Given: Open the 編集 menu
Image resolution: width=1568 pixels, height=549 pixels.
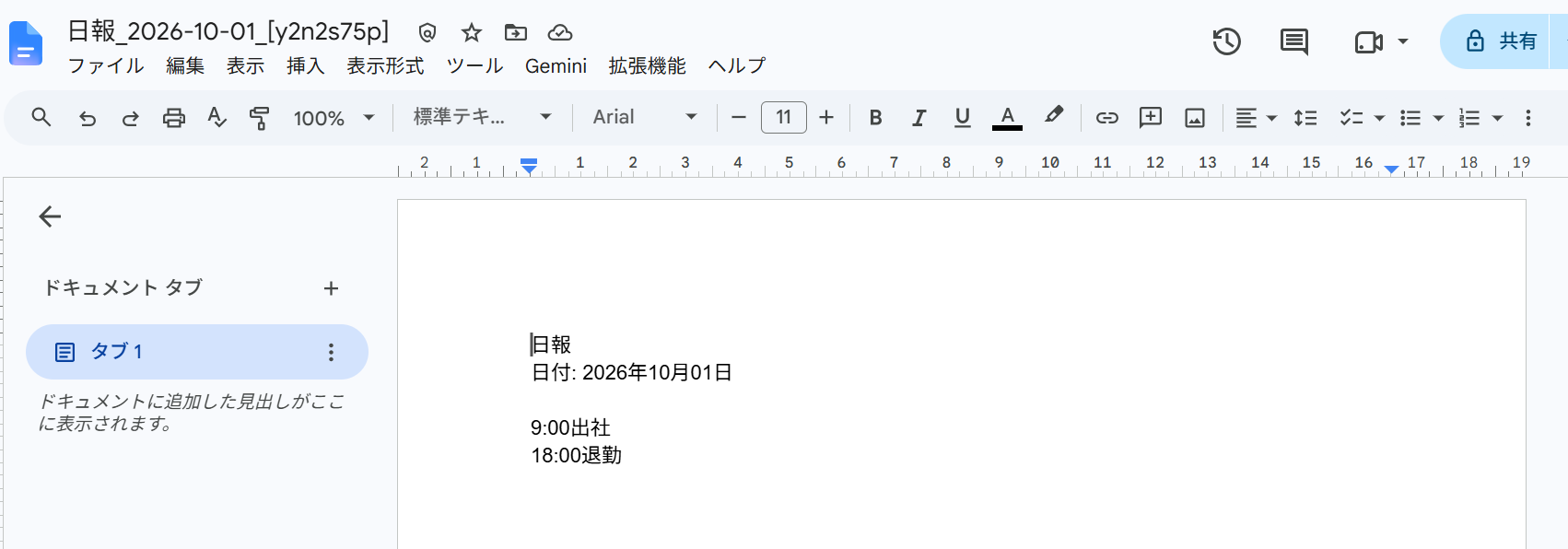Looking at the screenshot, I should tap(185, 66).
